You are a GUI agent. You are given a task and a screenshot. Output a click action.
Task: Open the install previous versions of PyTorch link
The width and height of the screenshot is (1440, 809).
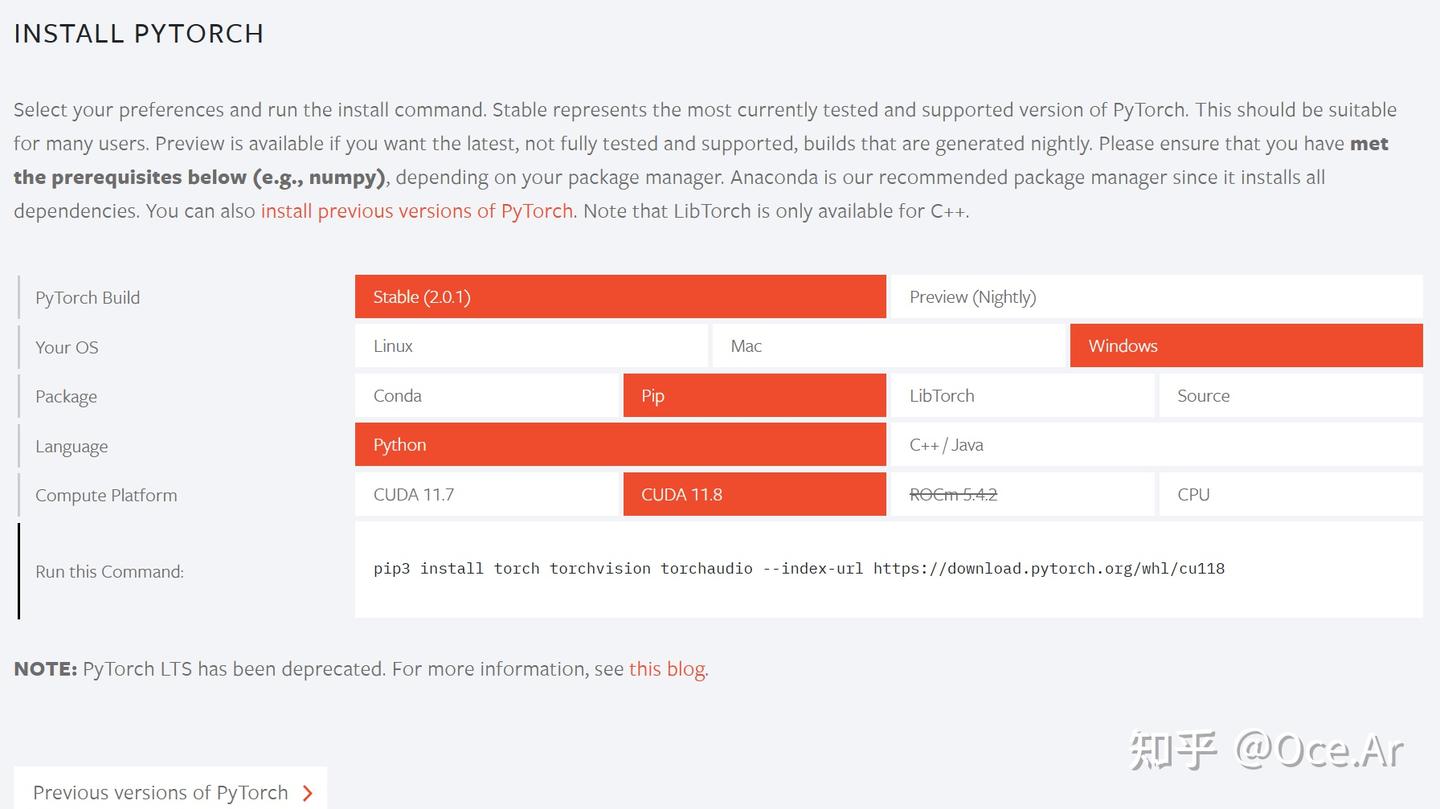pyautogui.click(x=417, y=211)
